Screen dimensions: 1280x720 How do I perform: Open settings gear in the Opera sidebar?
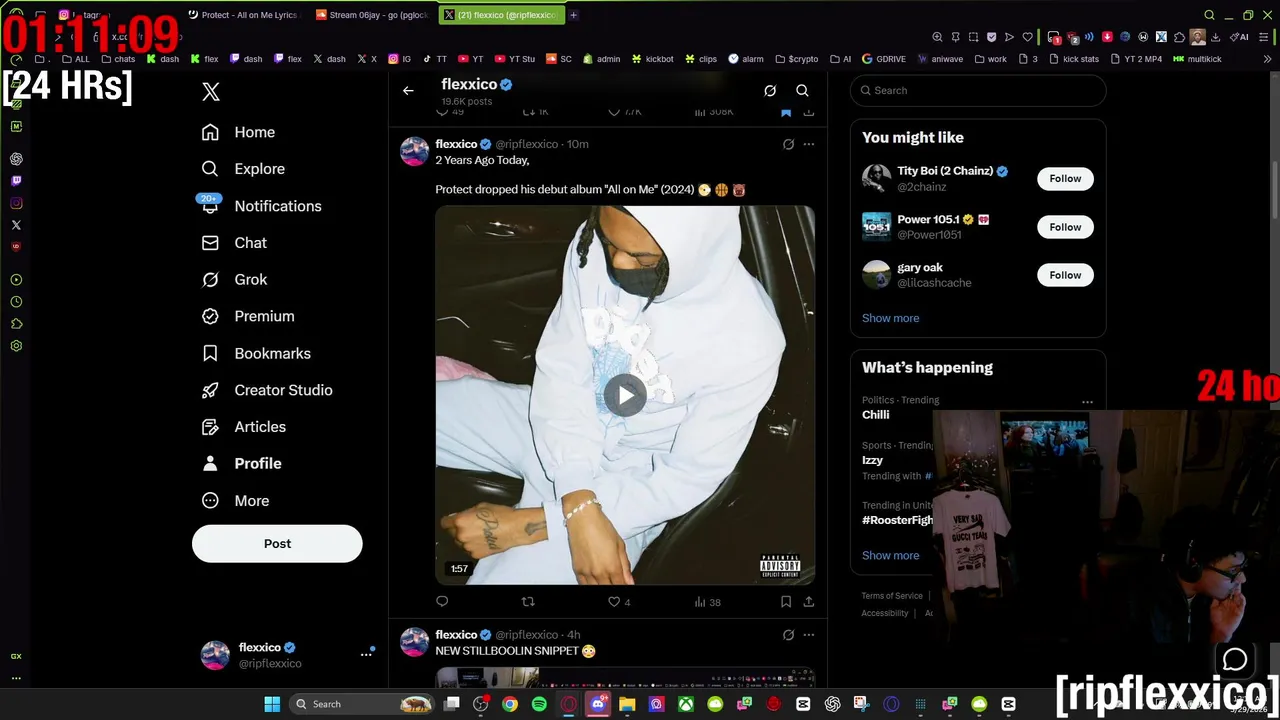coord(16,346)
